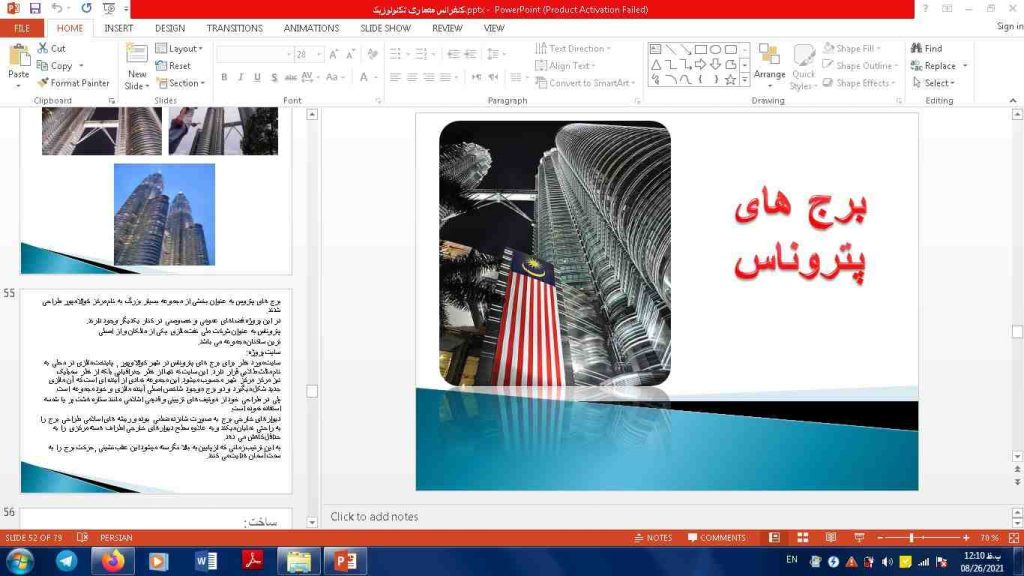Open Shape Fill dropdown
The width and height of the screenshot is (1024, 576).
pyautogui.click(x=852, y=48)
